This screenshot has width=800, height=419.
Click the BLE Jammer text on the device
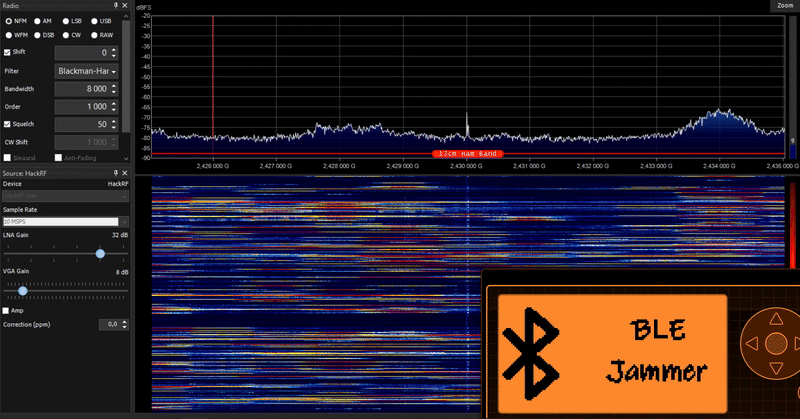point(657,351)
